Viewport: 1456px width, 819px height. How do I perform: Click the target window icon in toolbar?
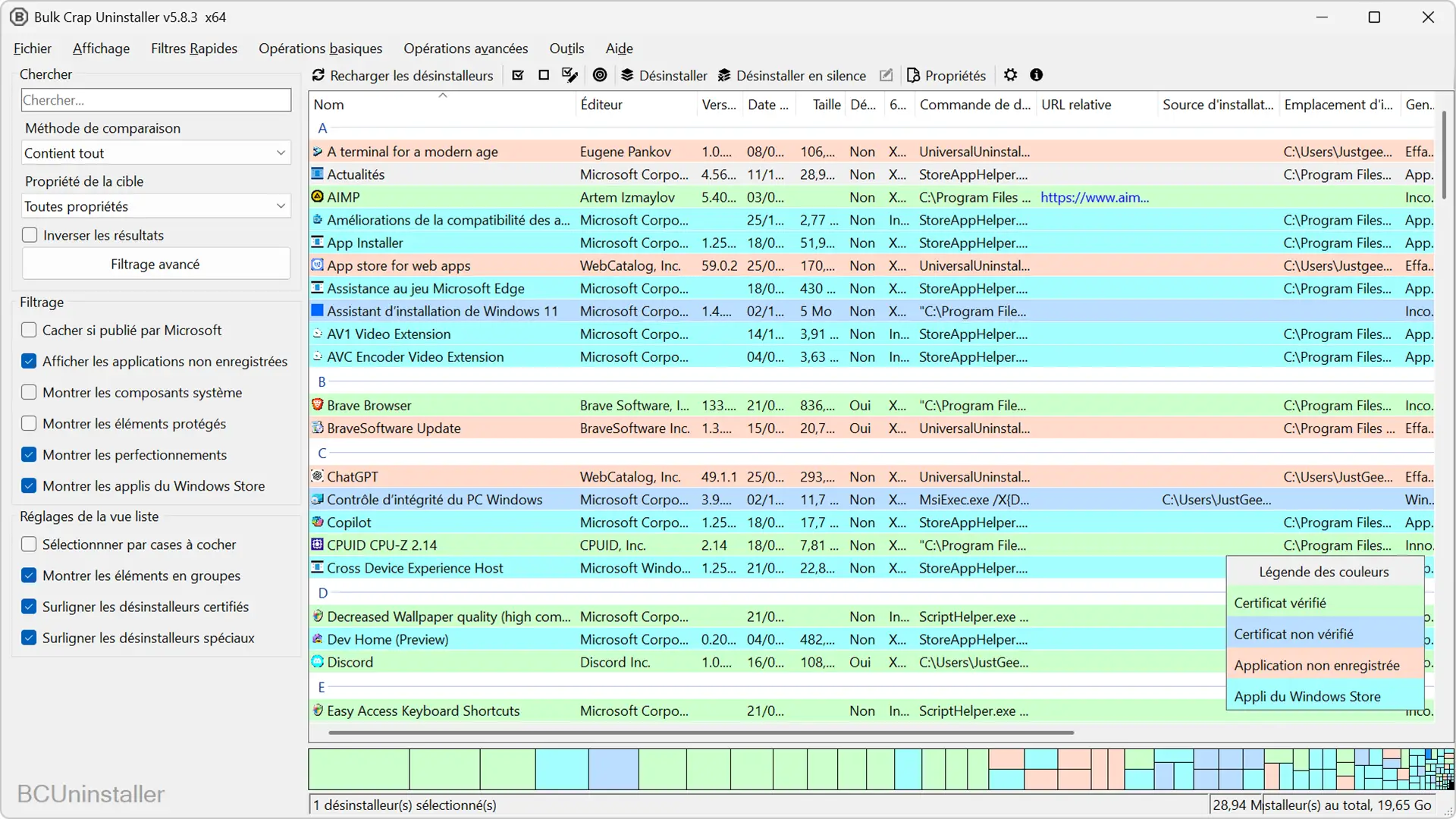click(x=600, y=75)
